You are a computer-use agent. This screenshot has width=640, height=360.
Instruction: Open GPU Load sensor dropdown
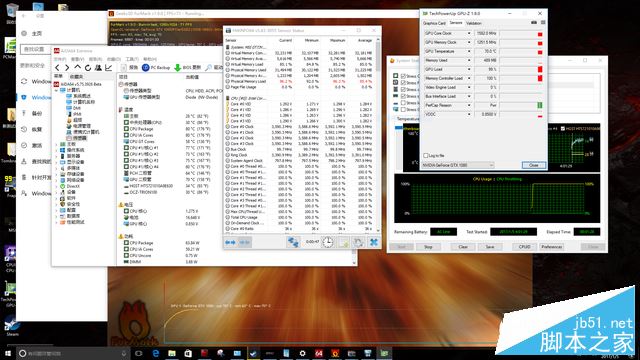click(469, 69)
